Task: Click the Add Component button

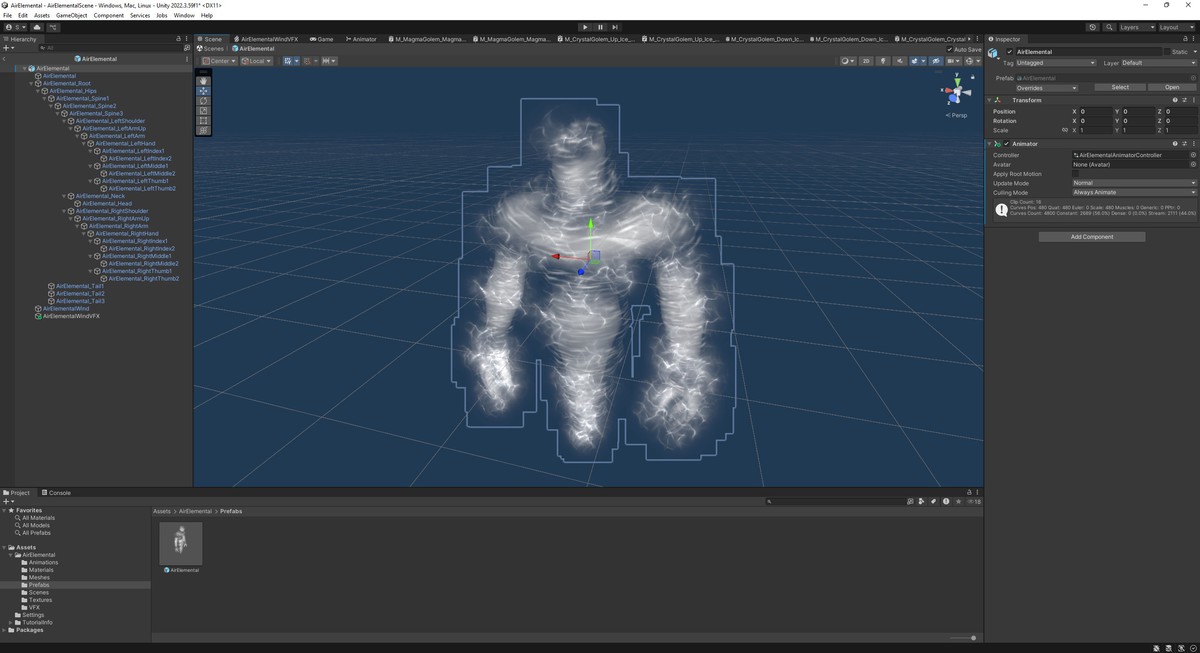Action: [x=1092, y=237]
